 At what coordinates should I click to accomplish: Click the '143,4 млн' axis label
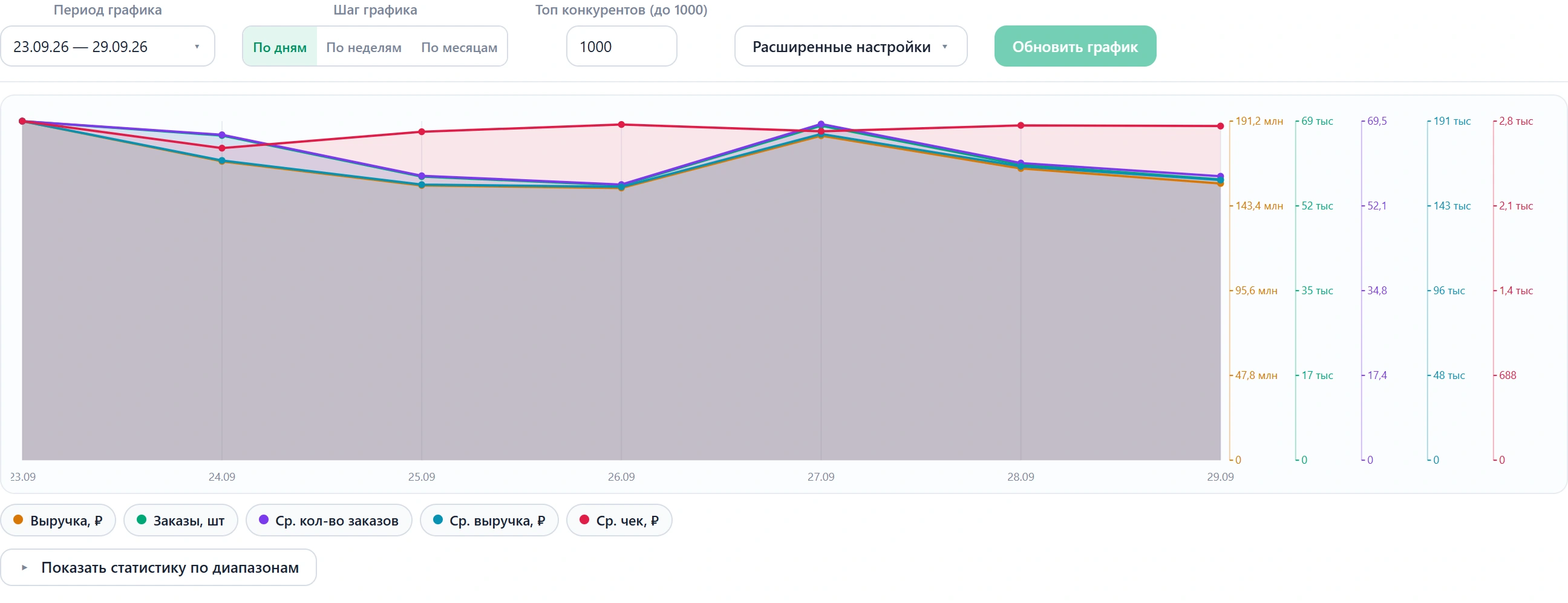pyautogui.click(x=1259, y=206)
